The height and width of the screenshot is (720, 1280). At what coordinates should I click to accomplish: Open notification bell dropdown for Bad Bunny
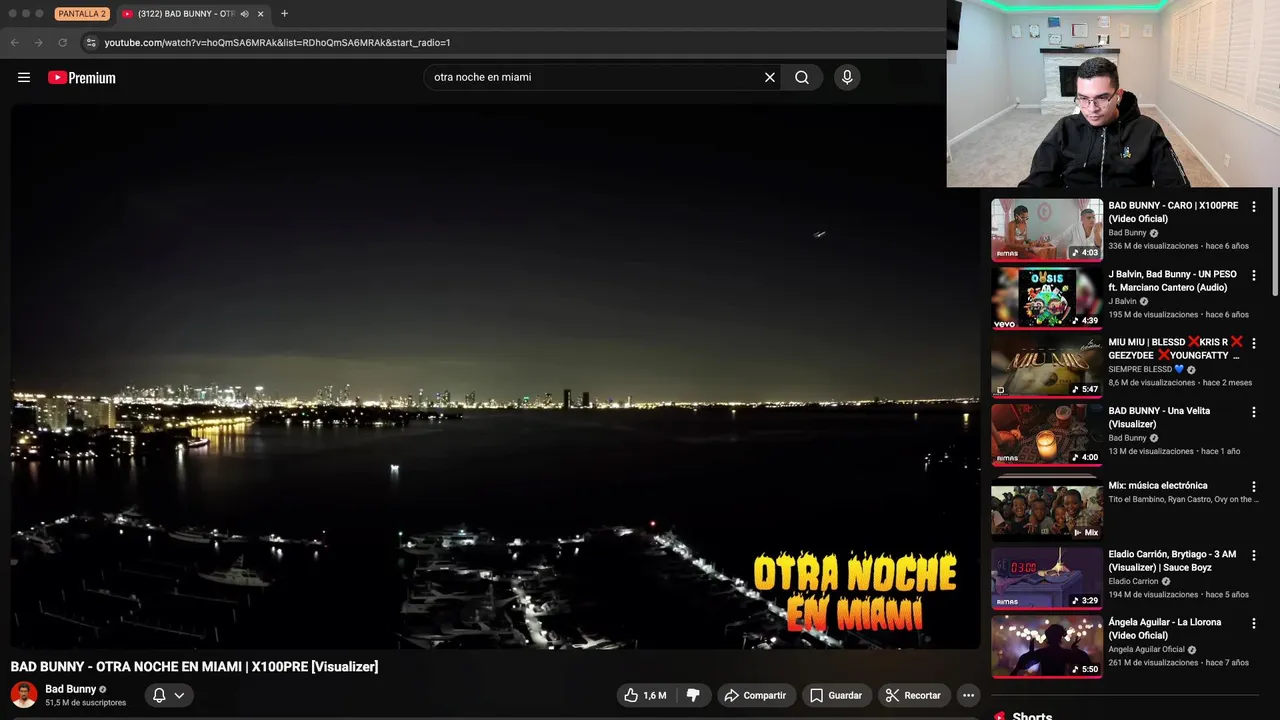[x=169, y=695]
